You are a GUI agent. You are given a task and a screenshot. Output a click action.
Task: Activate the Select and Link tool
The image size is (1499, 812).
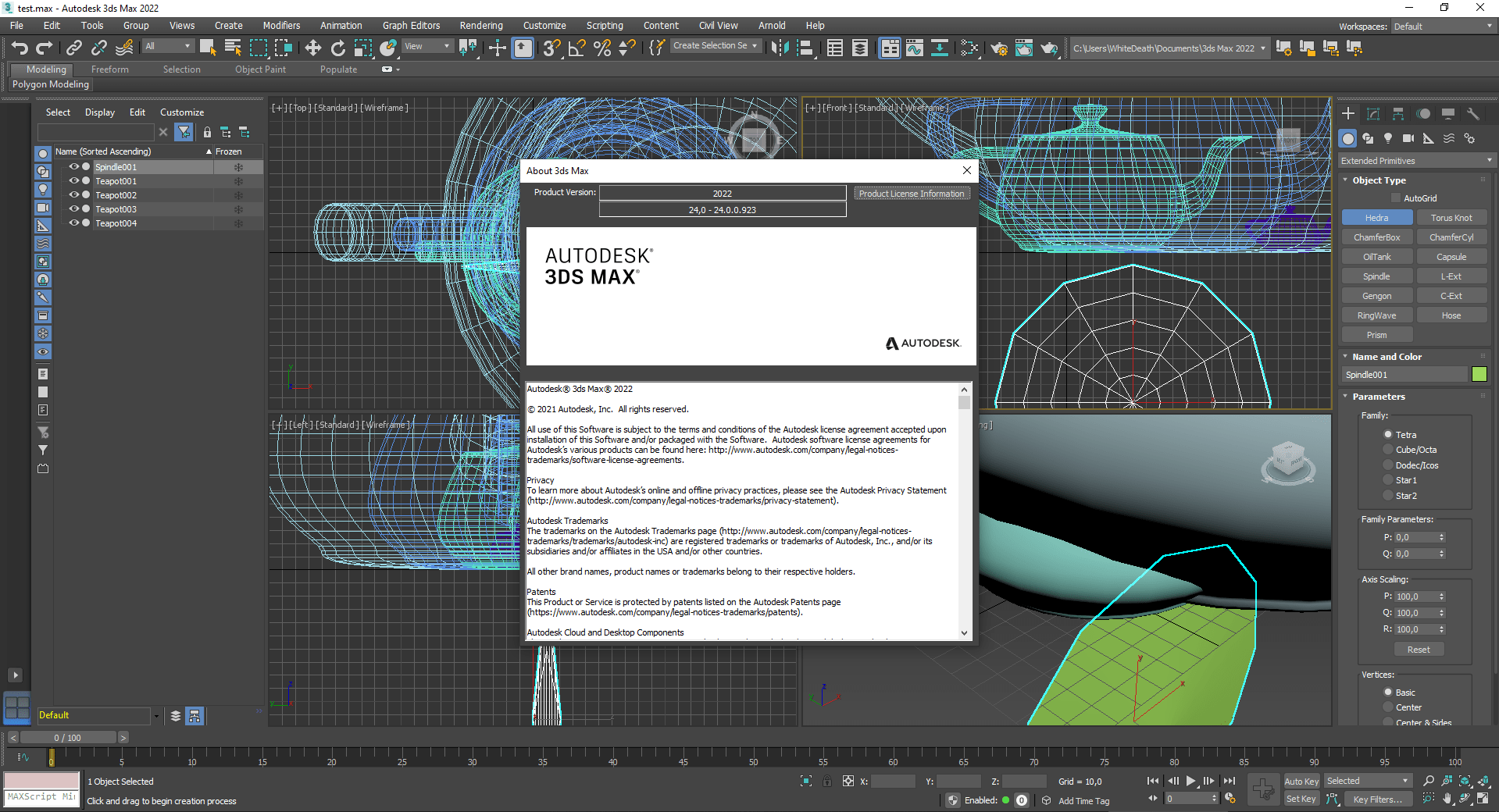tap(74, 48)
